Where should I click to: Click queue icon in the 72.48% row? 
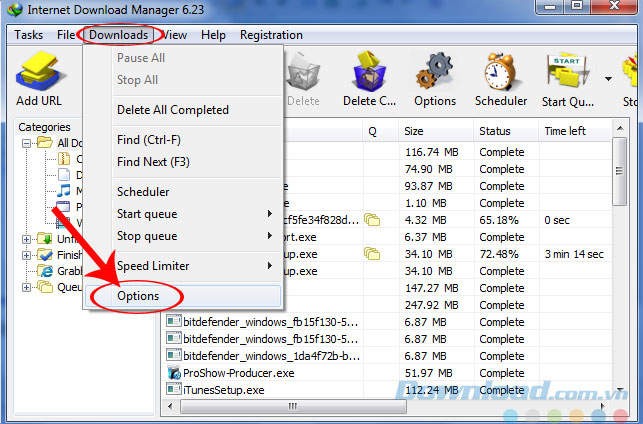(372, 254)
